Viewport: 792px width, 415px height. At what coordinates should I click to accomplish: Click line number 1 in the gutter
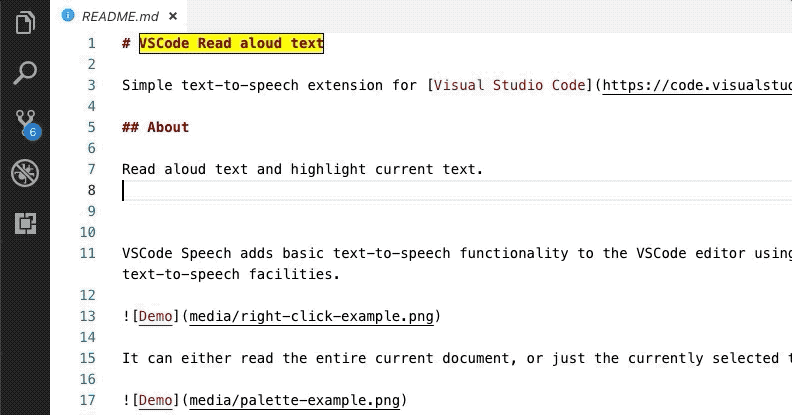point(91,43)
